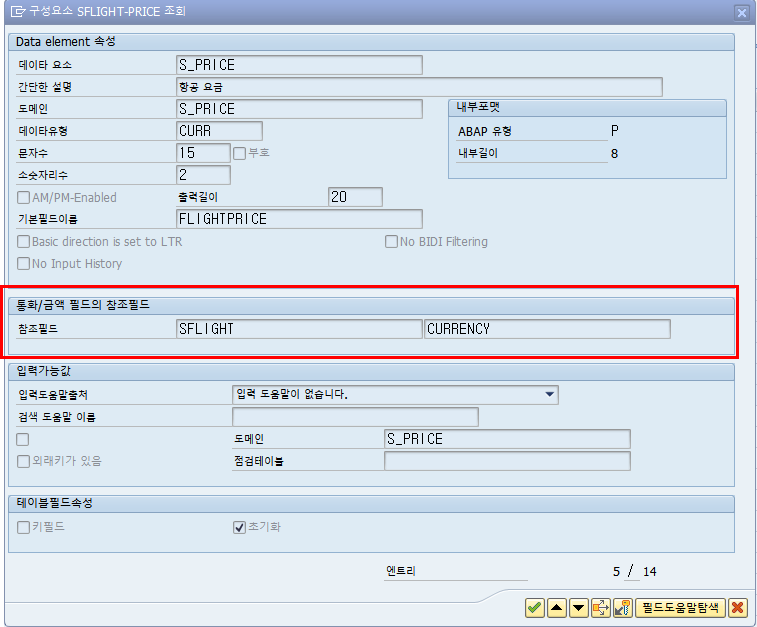The height and width of the screenshot is (627, 757).
Task: Click the empty 점검테이블 field
Action: click(507, 461)
